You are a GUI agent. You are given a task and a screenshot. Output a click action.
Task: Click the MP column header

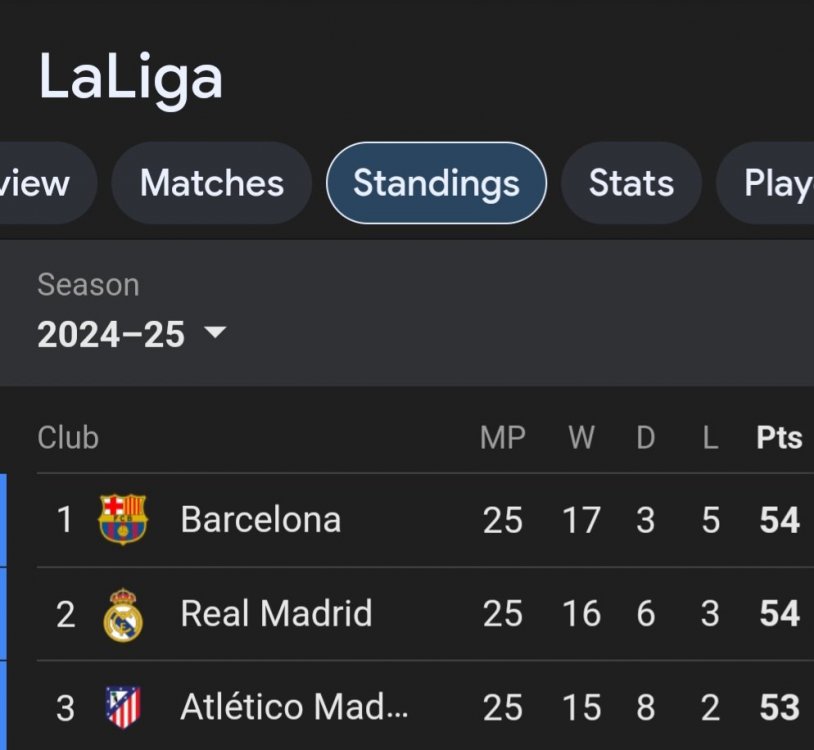tap(502, 438)
